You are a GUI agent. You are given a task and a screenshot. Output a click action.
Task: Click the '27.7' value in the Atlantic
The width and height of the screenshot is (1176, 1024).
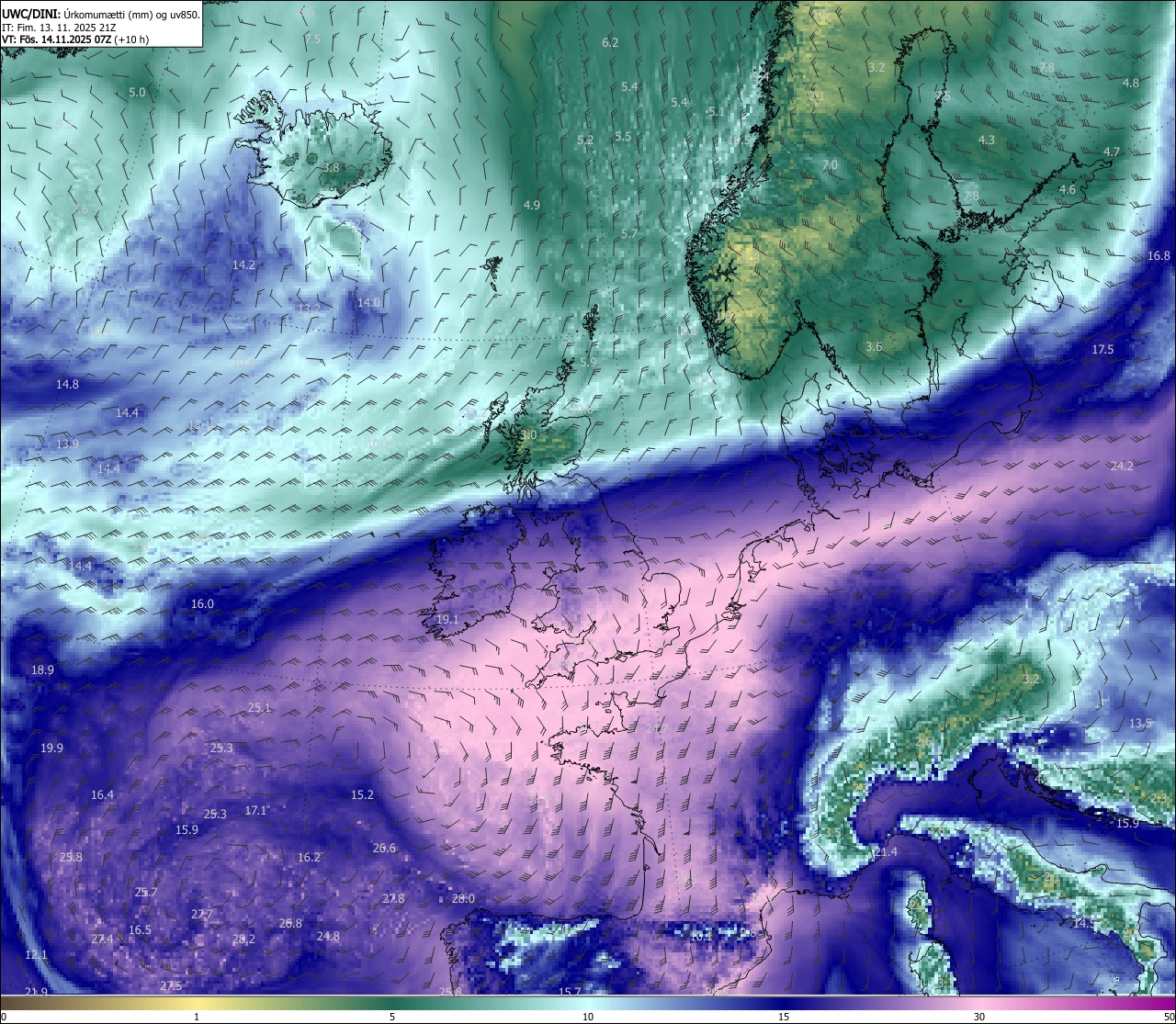[x=202, y=915]
